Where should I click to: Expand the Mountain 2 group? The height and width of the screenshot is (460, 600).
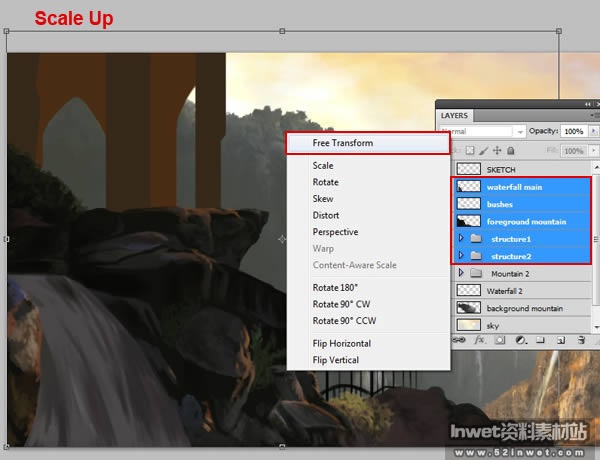pyautogui.click(x=461, y=272)
